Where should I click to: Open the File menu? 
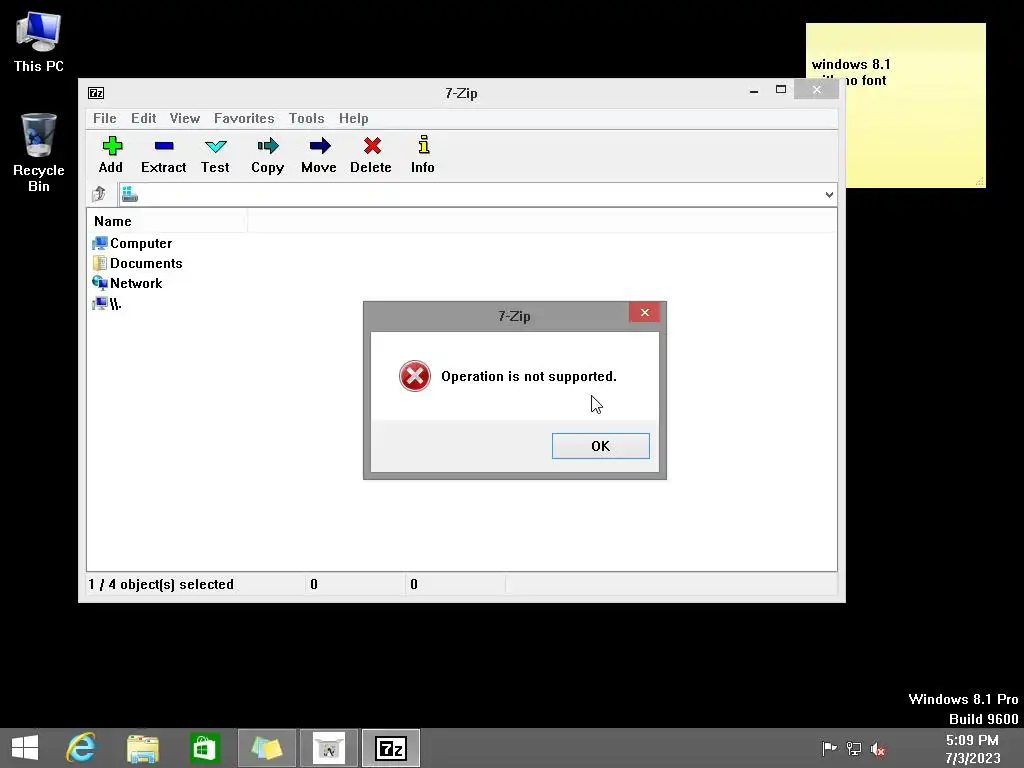[x=104, y=118]
